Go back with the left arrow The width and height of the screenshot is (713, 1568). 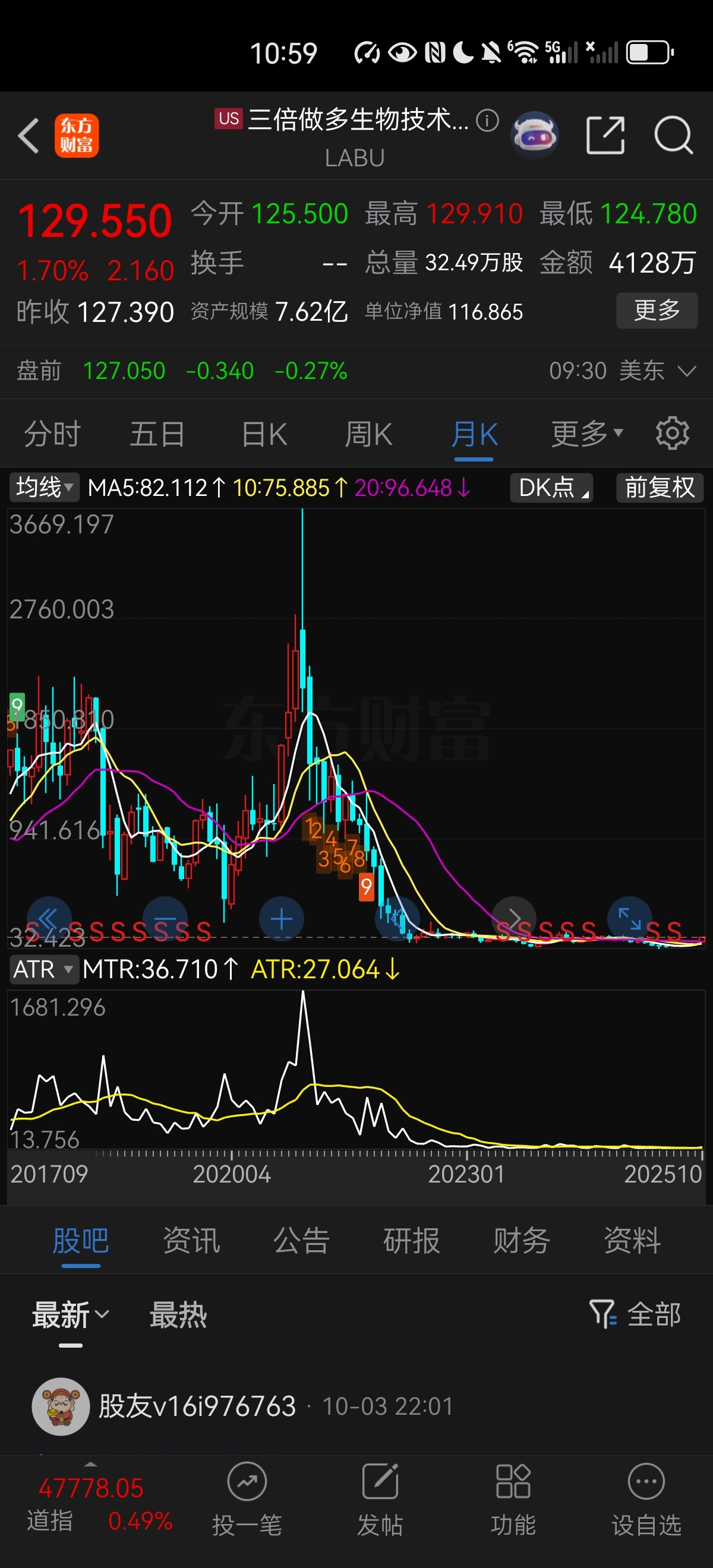[x=28, y=135]
